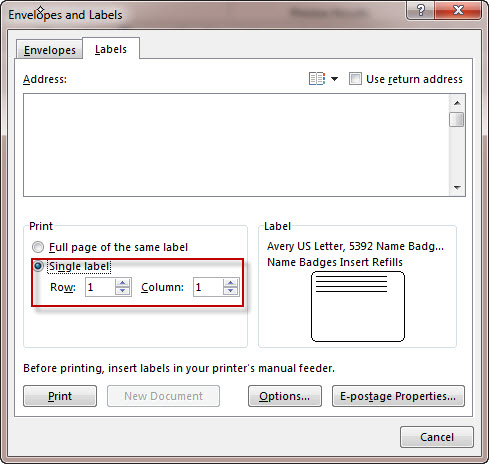Open the address book icon

pos(317,79)
